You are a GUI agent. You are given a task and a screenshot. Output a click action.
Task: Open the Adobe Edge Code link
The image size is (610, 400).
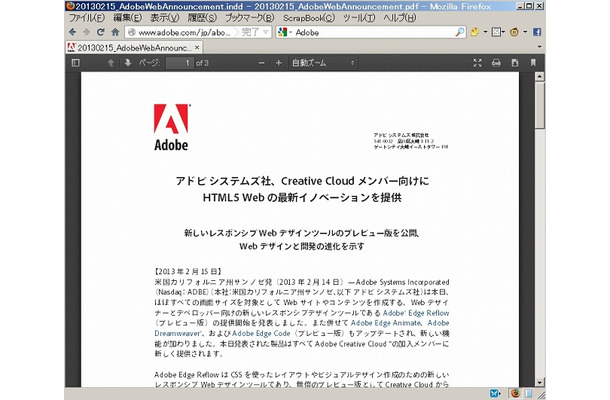pos(261,333)
